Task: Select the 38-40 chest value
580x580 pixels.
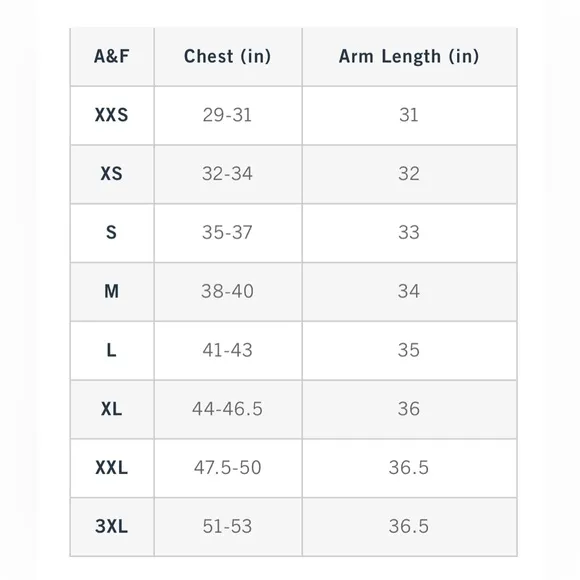Action: coord(227,291)
